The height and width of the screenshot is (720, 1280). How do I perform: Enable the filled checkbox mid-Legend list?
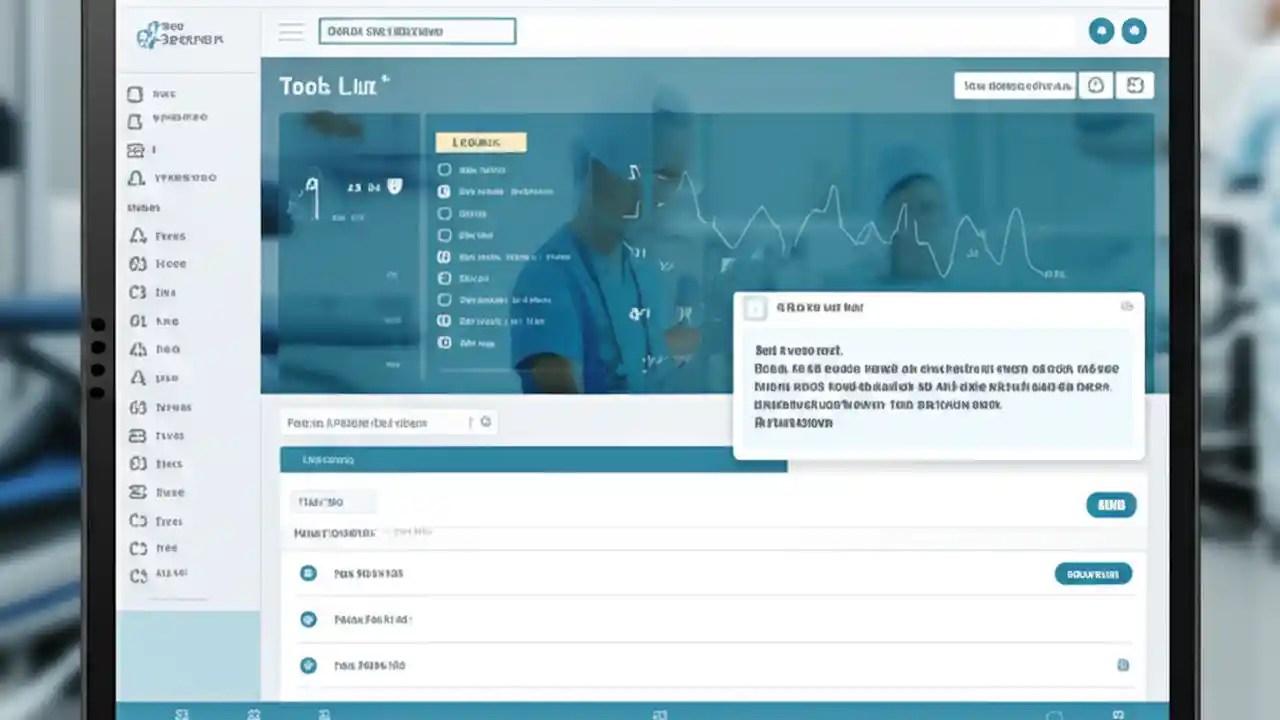444,256
